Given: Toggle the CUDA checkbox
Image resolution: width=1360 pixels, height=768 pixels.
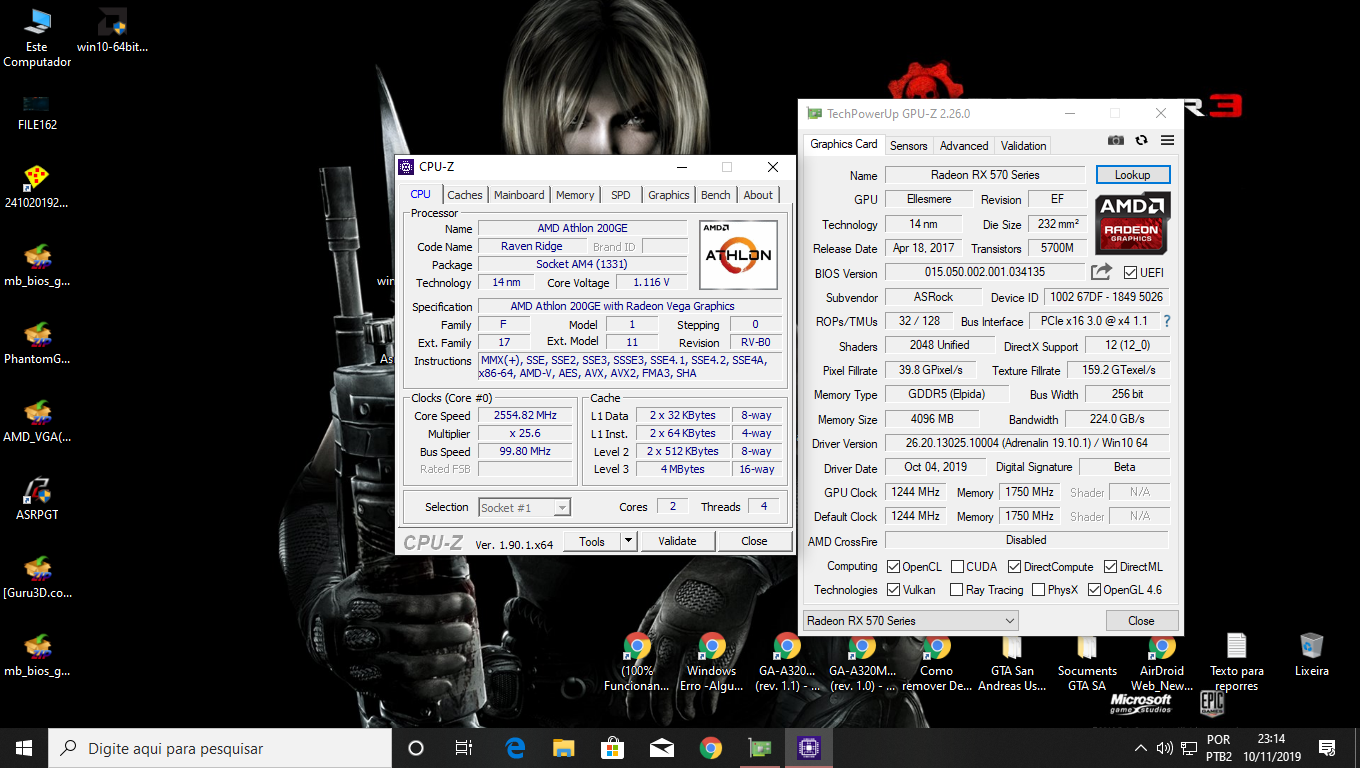Looking at the screenshot, I should (958, 567).
